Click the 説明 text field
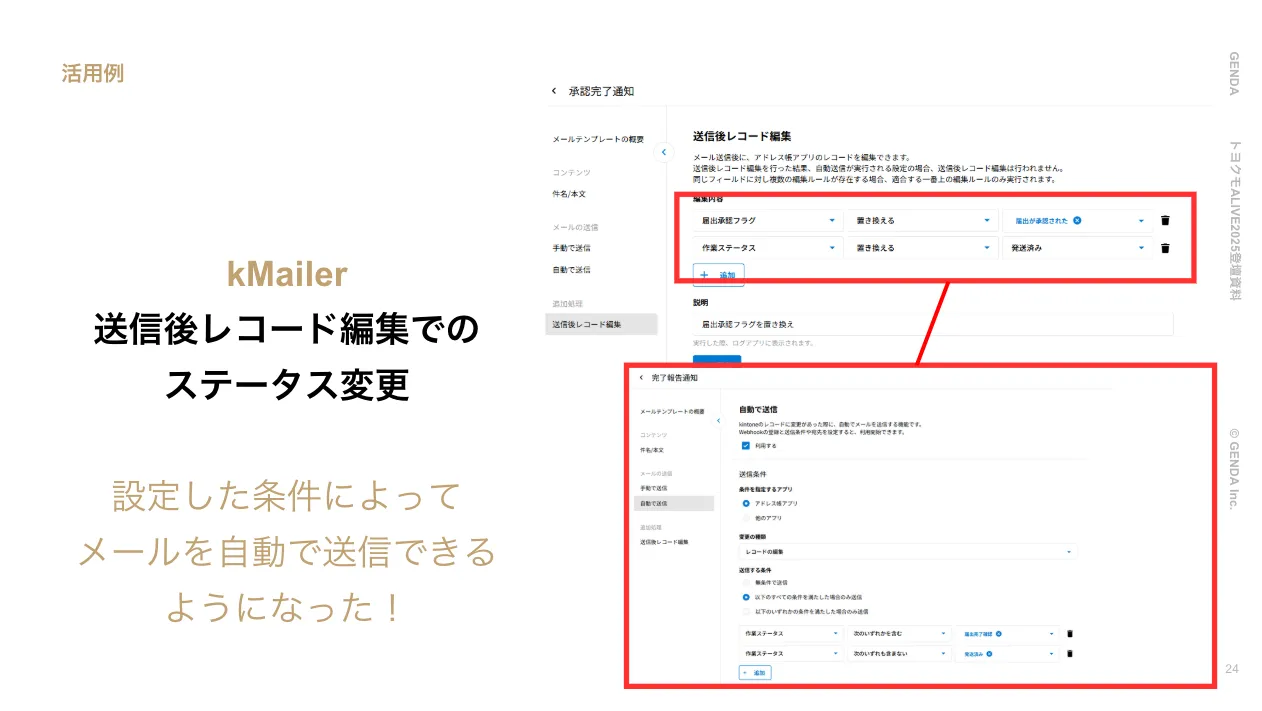Viewport: 1262px width, 711px height. click(932, 324)
